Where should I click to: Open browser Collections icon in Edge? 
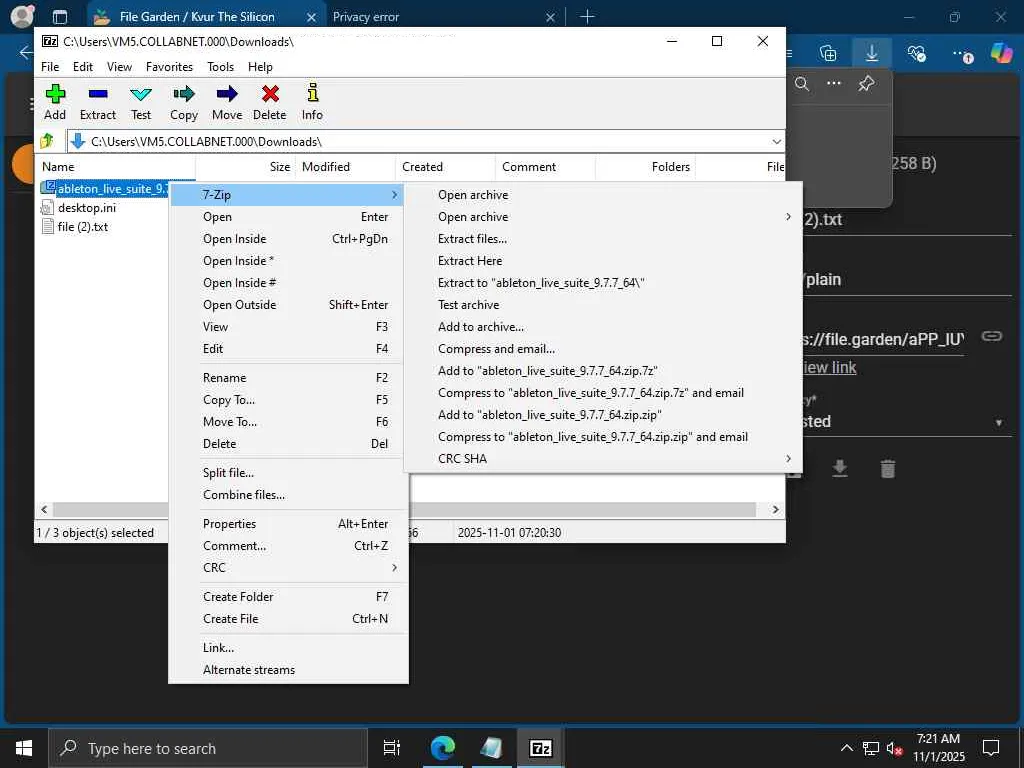click(x=827, y=53)
